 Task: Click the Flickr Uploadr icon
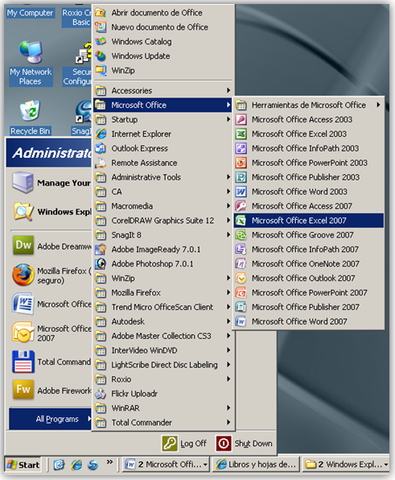point(101,394)
